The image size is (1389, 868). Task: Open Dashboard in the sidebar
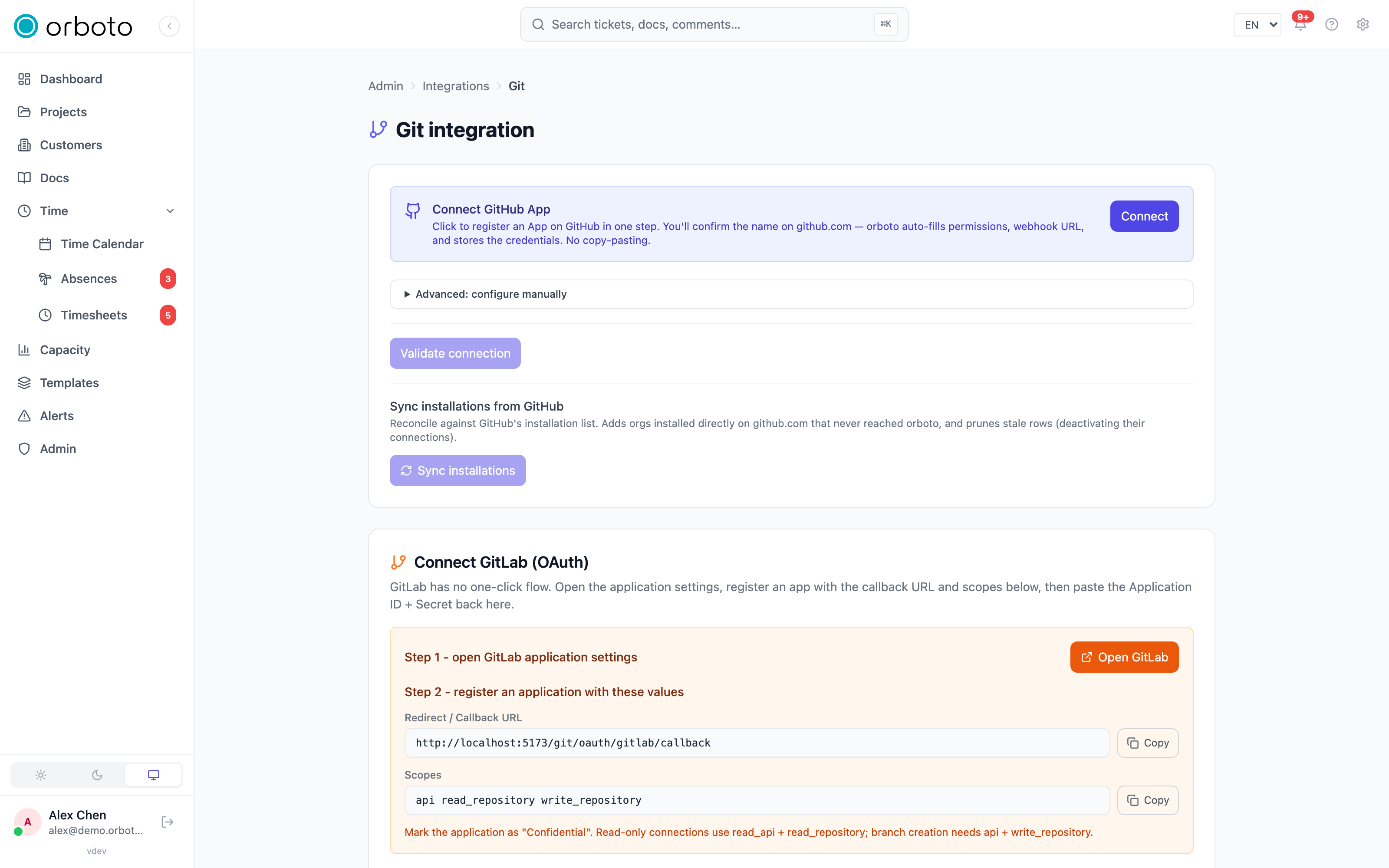click(96, 79)
